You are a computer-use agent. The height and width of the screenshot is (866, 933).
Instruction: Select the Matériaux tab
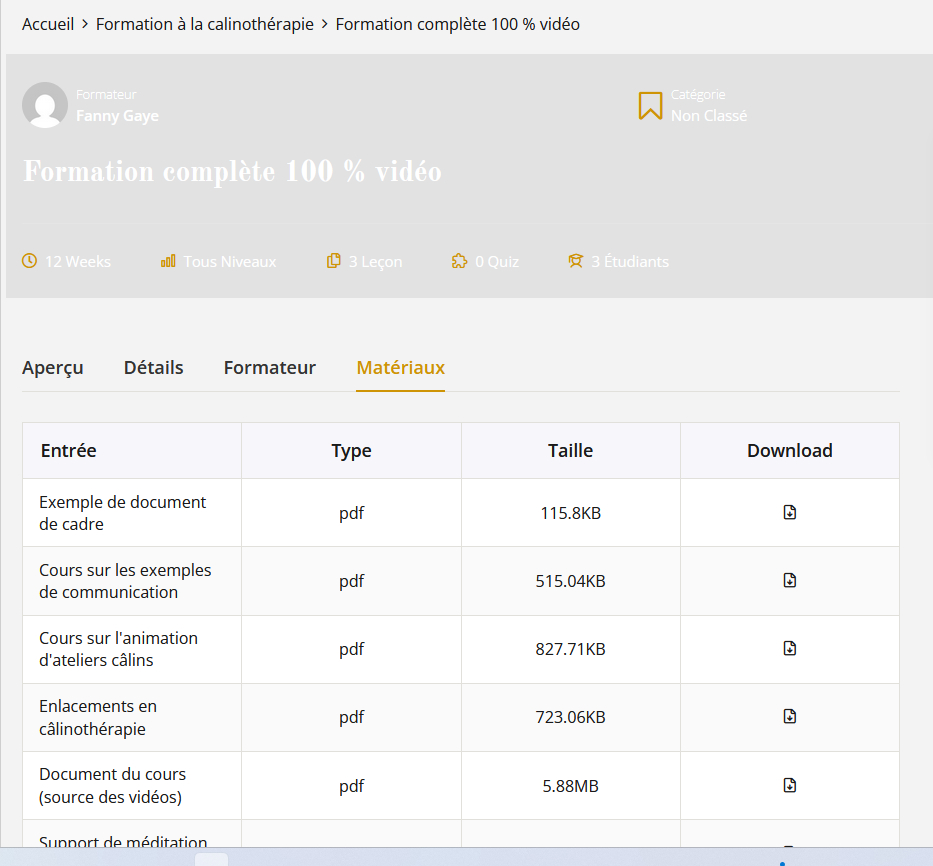pyautogui.click(x=400, y=368)
